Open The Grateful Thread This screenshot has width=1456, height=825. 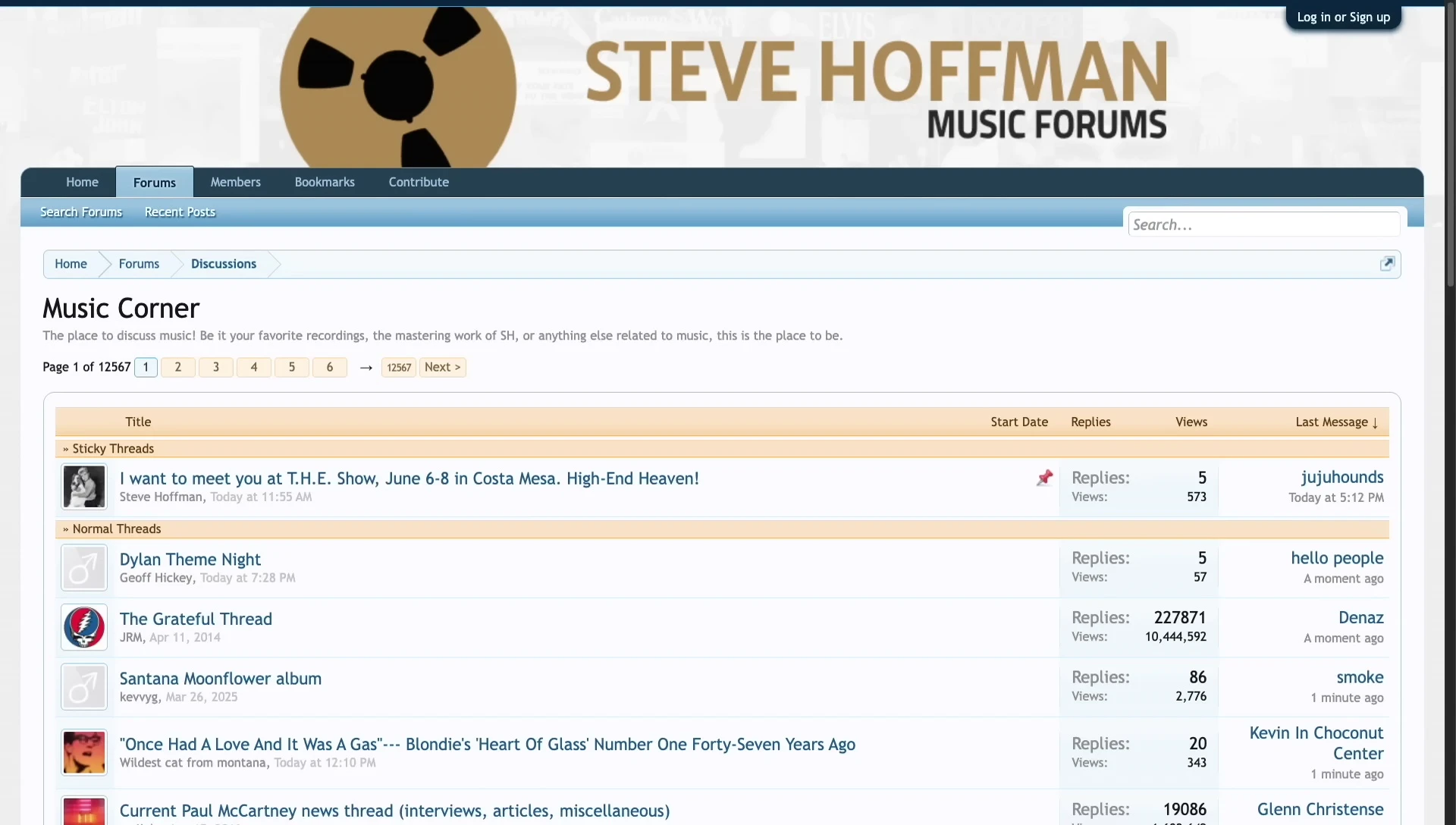[196, 619]
